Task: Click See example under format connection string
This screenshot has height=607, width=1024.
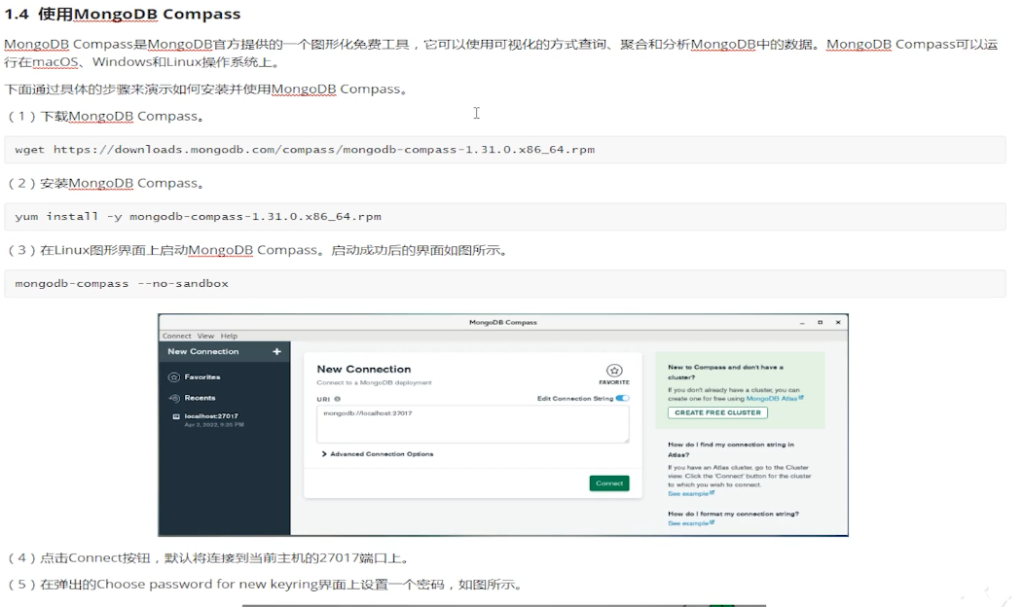Action: (x=691, y=523)
